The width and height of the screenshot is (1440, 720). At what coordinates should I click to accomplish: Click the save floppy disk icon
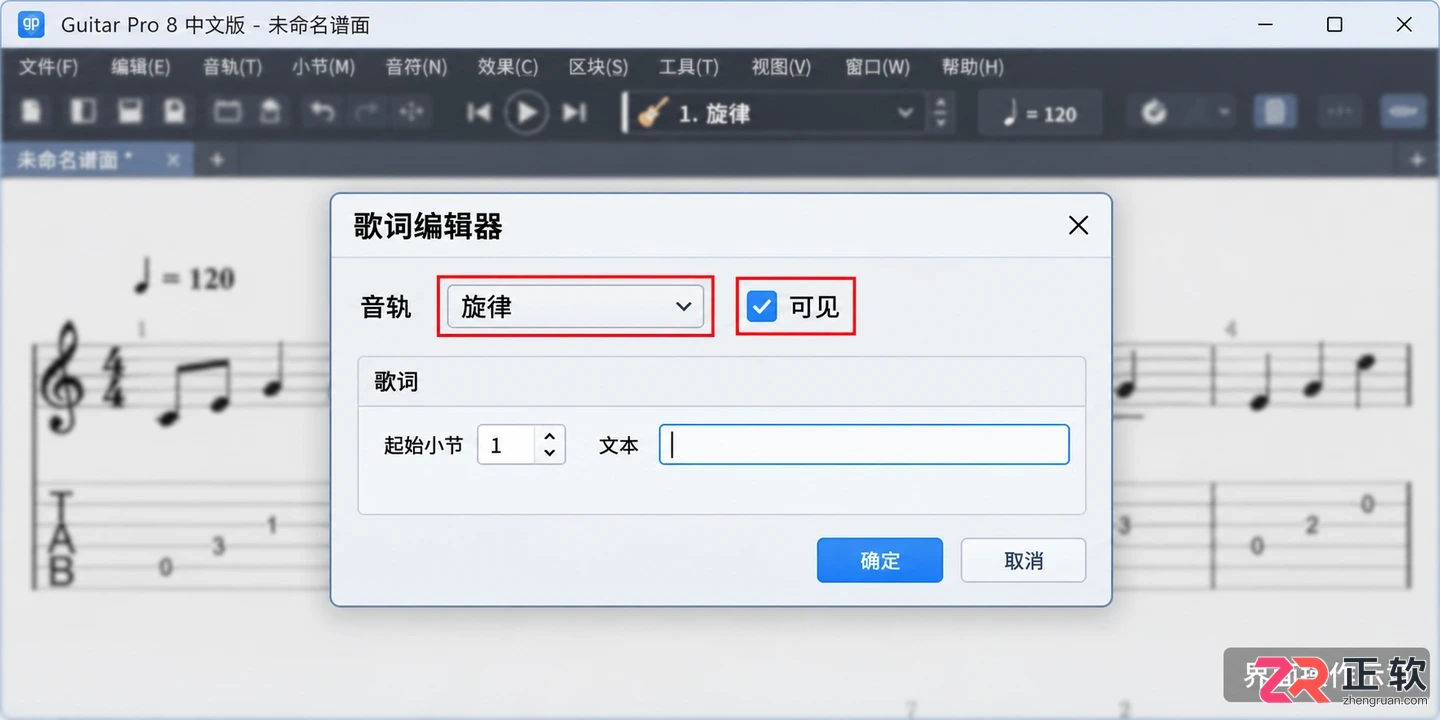130,111
